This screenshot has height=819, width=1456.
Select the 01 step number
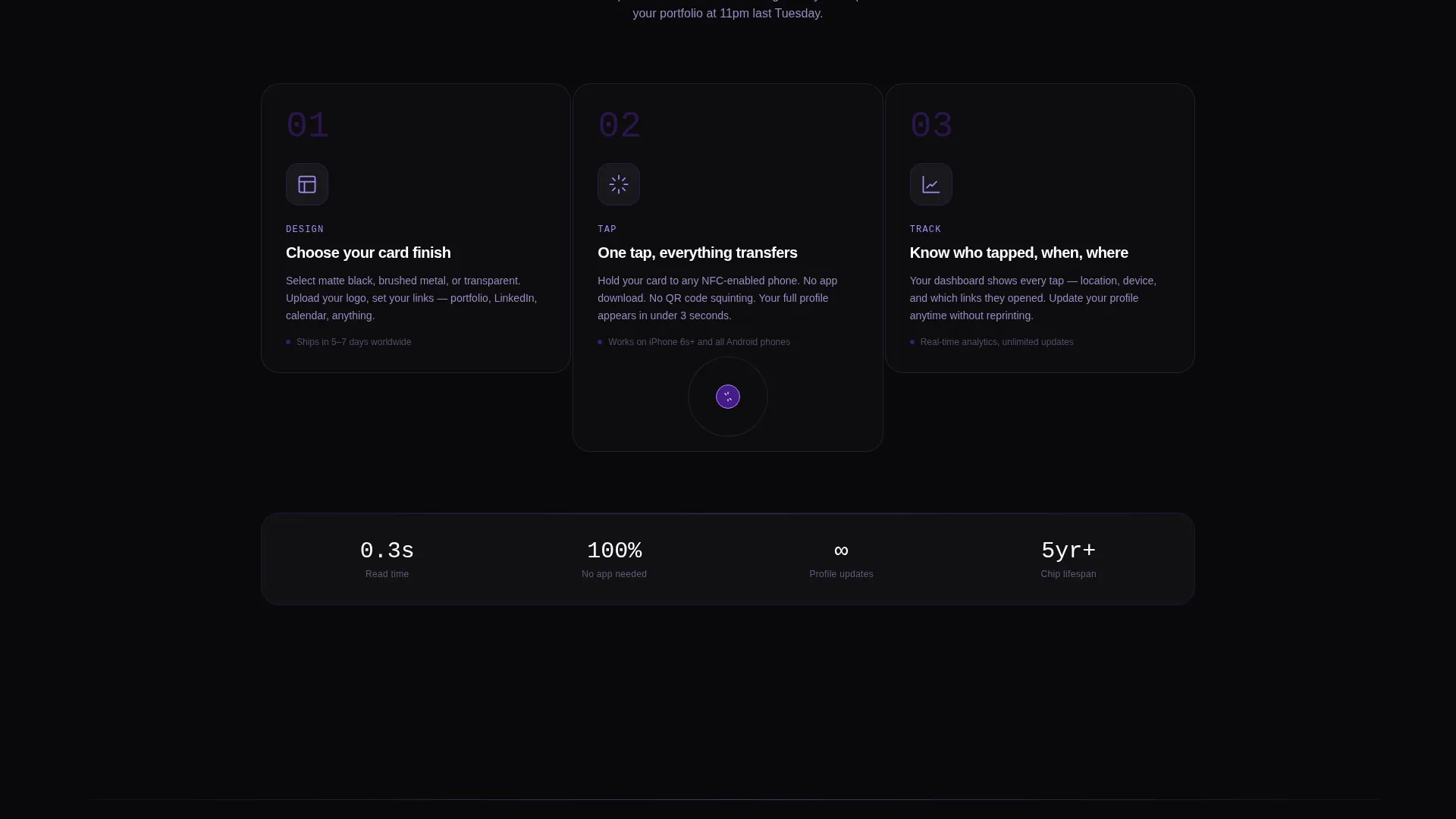click(x=307, y=125)
